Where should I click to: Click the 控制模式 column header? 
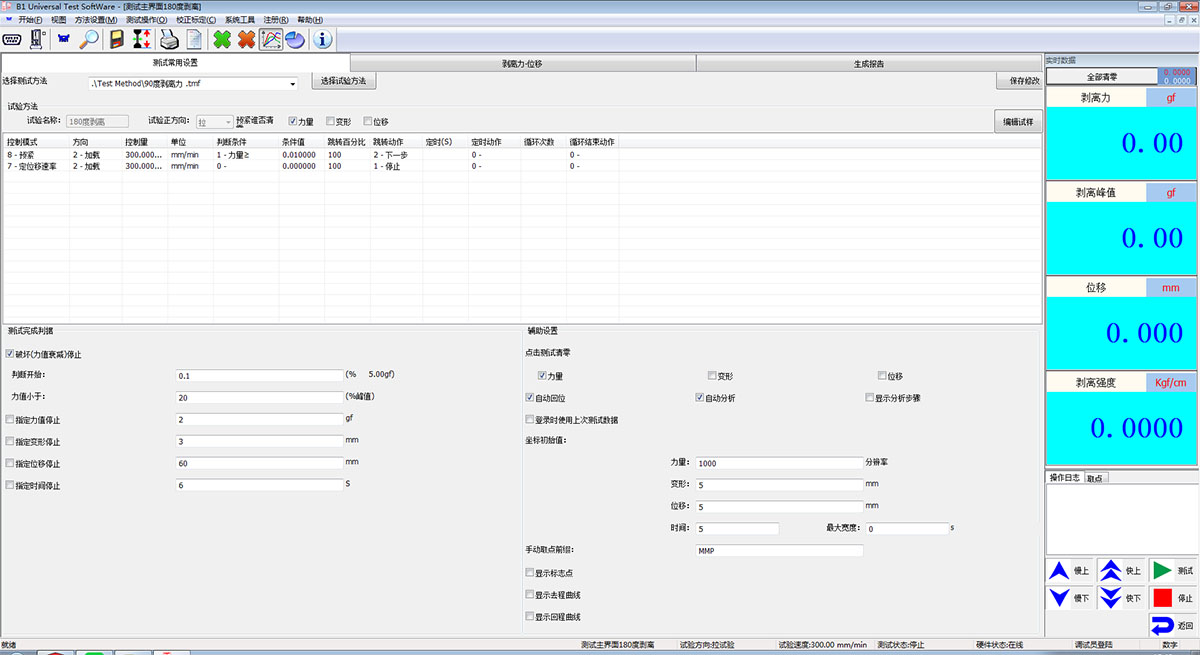[37, 142]
